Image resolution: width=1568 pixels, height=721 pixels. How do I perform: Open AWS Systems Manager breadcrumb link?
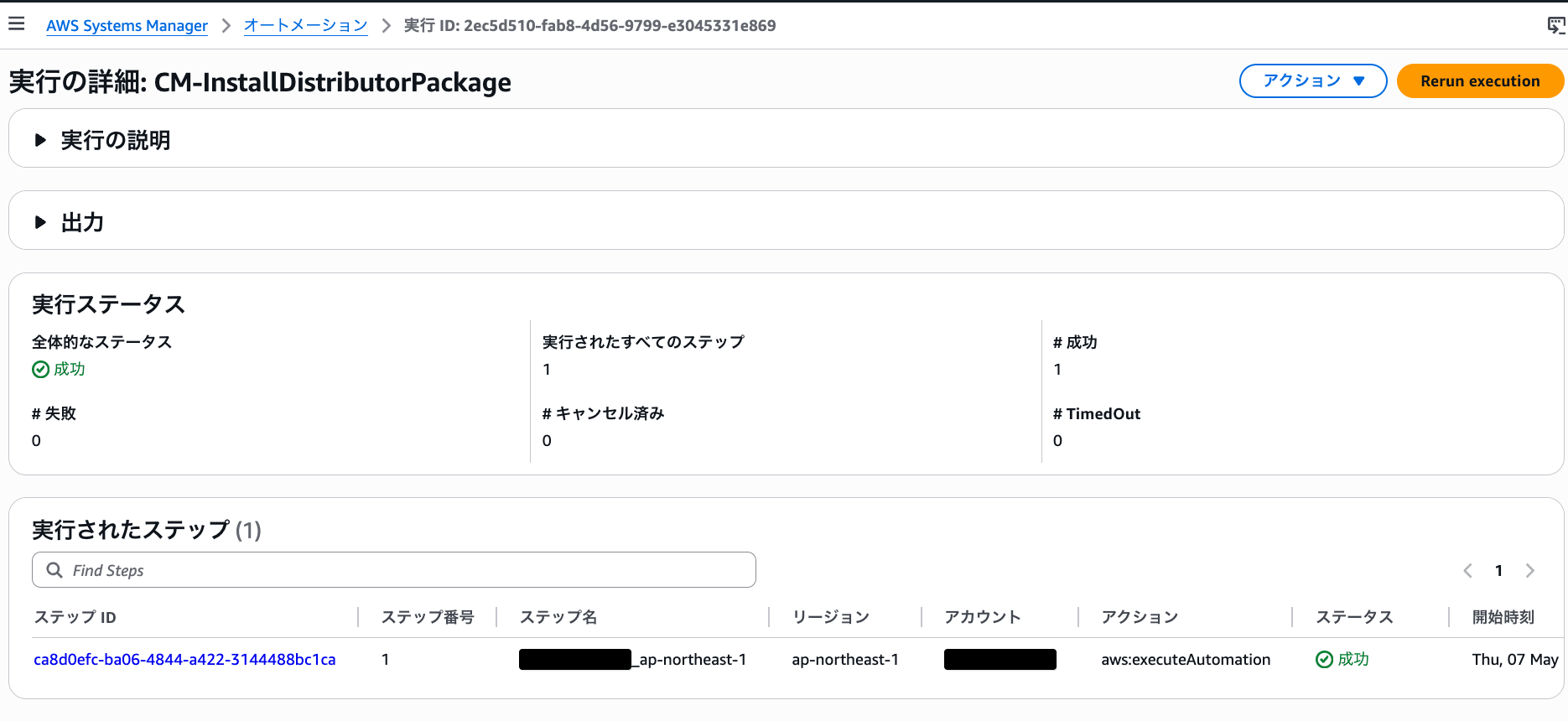[x=127, y=25]
